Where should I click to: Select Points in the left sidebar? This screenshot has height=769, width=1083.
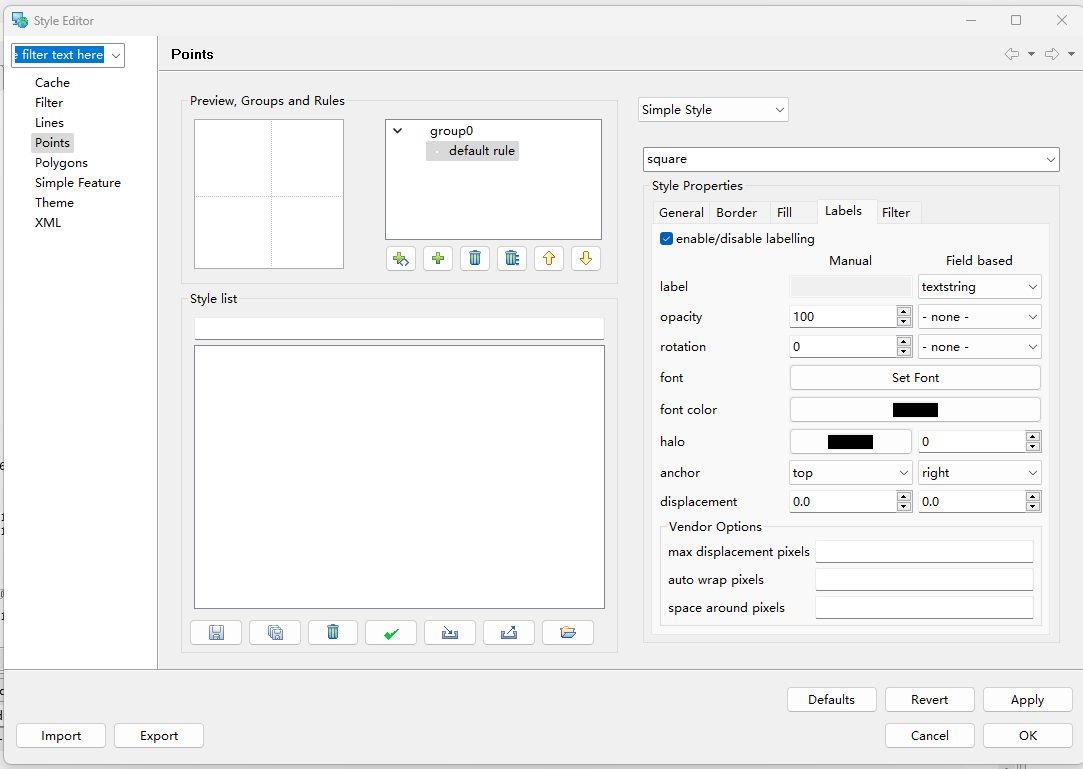click(52, 143)
